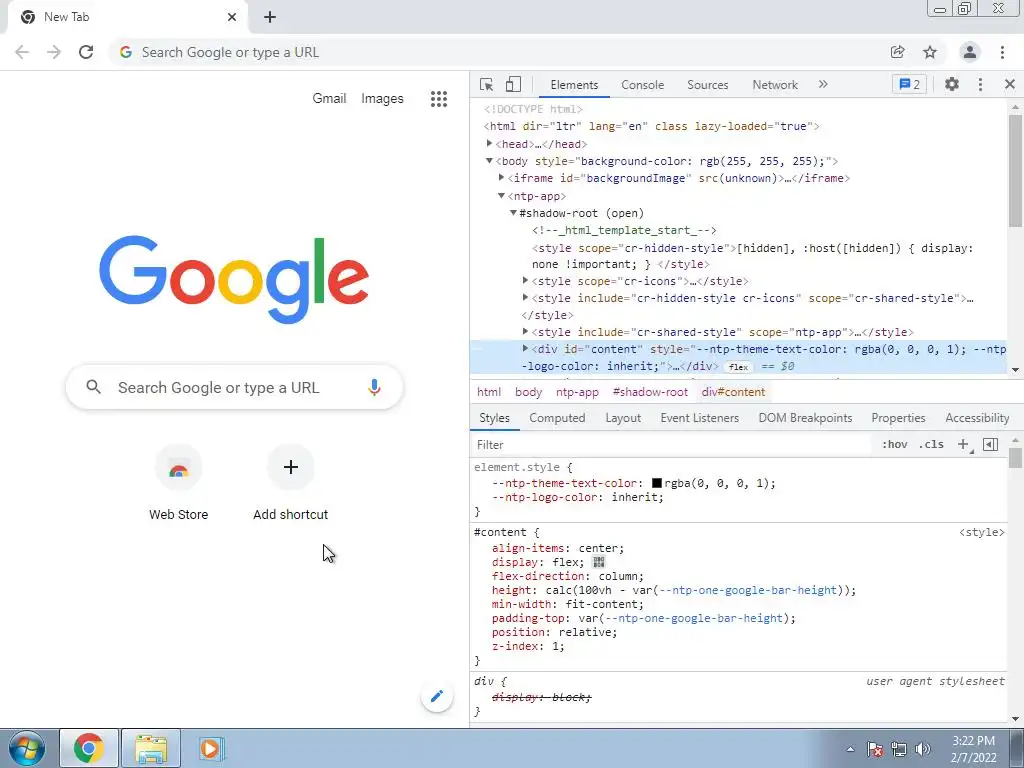Switch to the Network tab
Screen dimensions: 1024x768
pos(775,85)
